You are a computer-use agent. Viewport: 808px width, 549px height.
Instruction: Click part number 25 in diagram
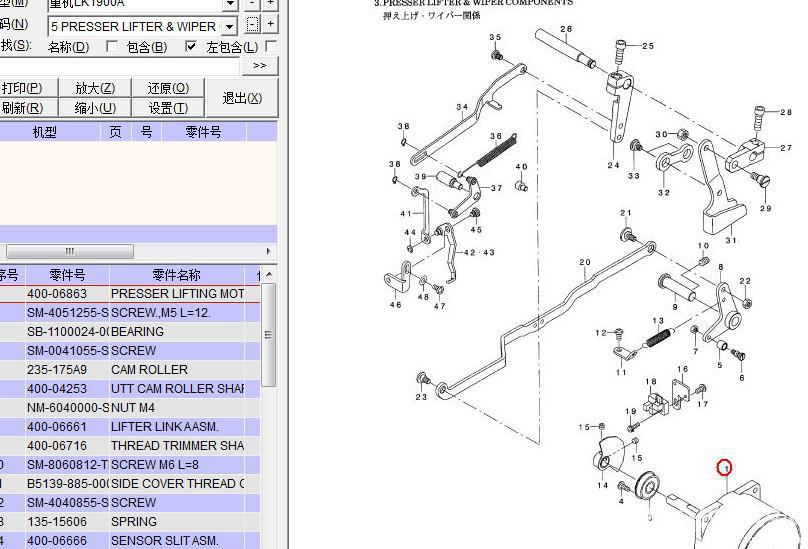648,46
